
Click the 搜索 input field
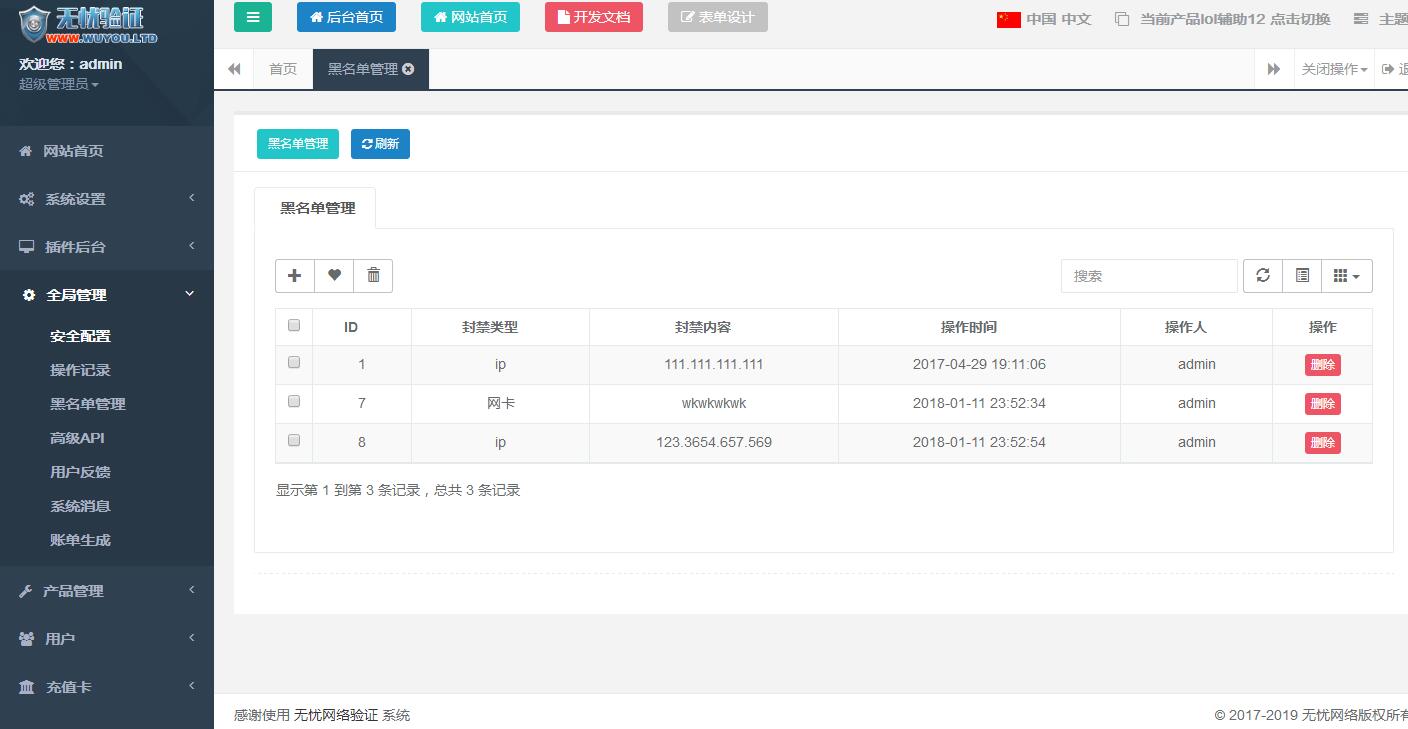tap(1149, 276)
